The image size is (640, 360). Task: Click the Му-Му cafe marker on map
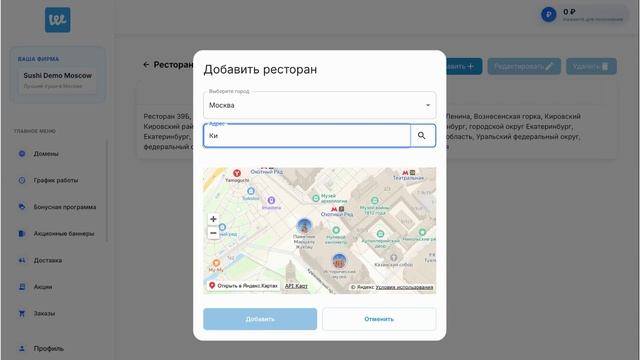click(x=216, y=263)
